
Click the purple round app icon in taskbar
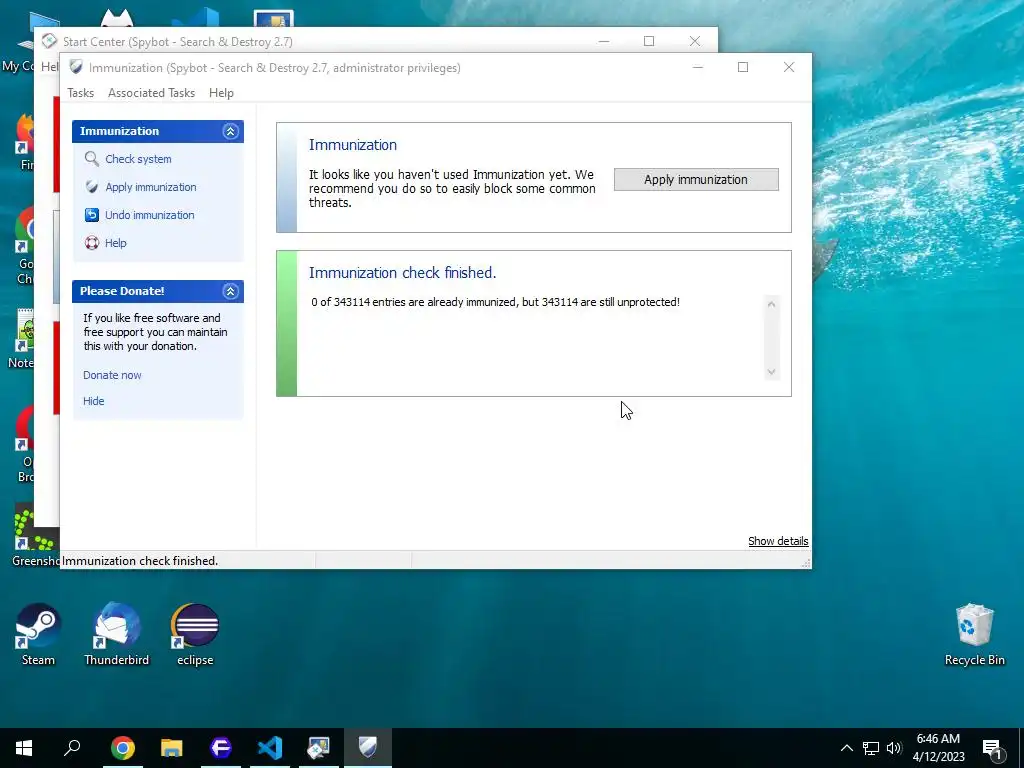pos(221,748)
